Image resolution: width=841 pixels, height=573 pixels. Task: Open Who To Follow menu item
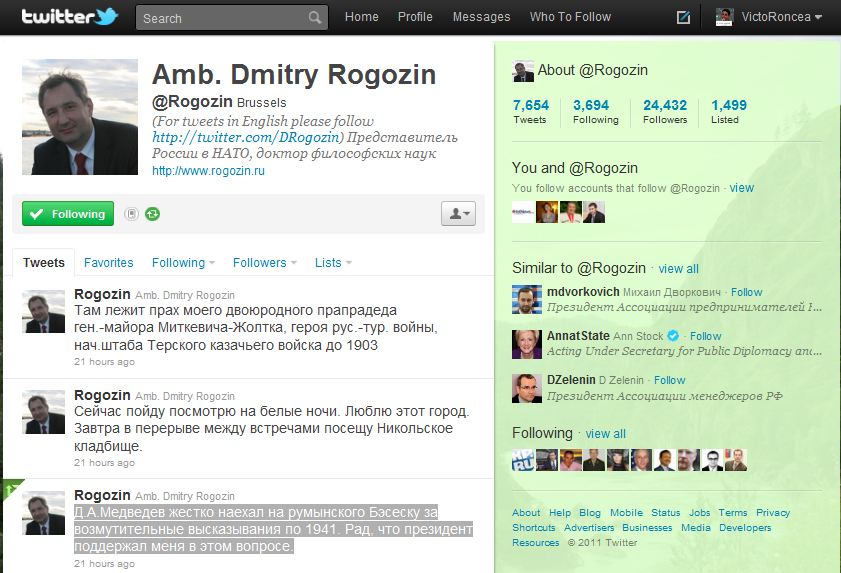[570, 17]
